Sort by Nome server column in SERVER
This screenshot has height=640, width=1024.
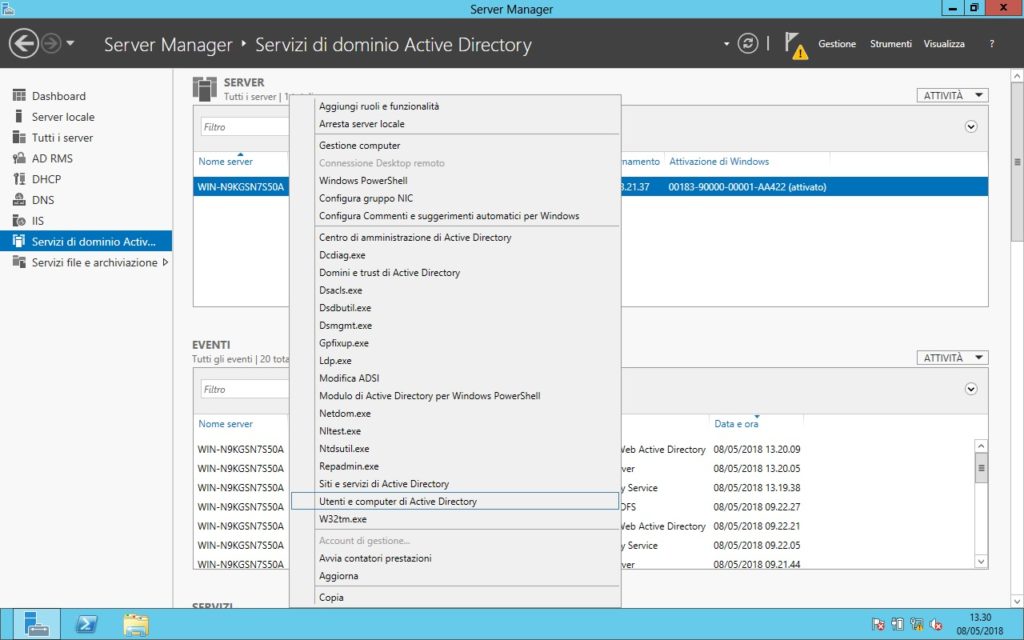[x=225, y=161]
